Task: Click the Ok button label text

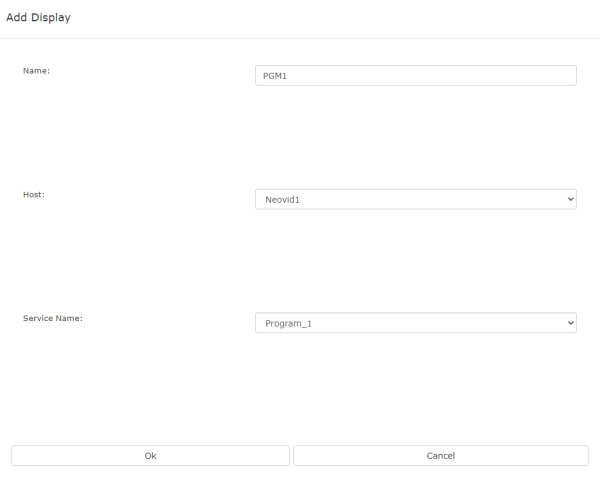Action: 150,456
